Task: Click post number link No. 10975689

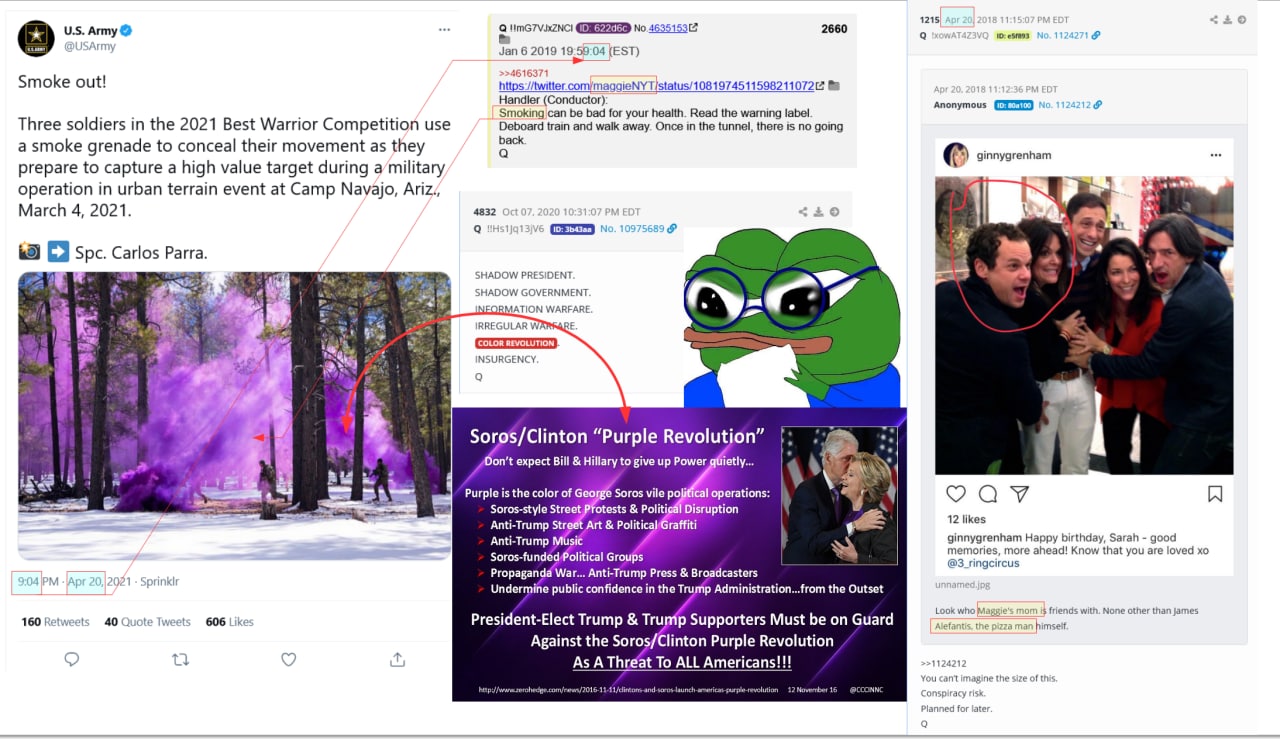Action: pos(644,229)
